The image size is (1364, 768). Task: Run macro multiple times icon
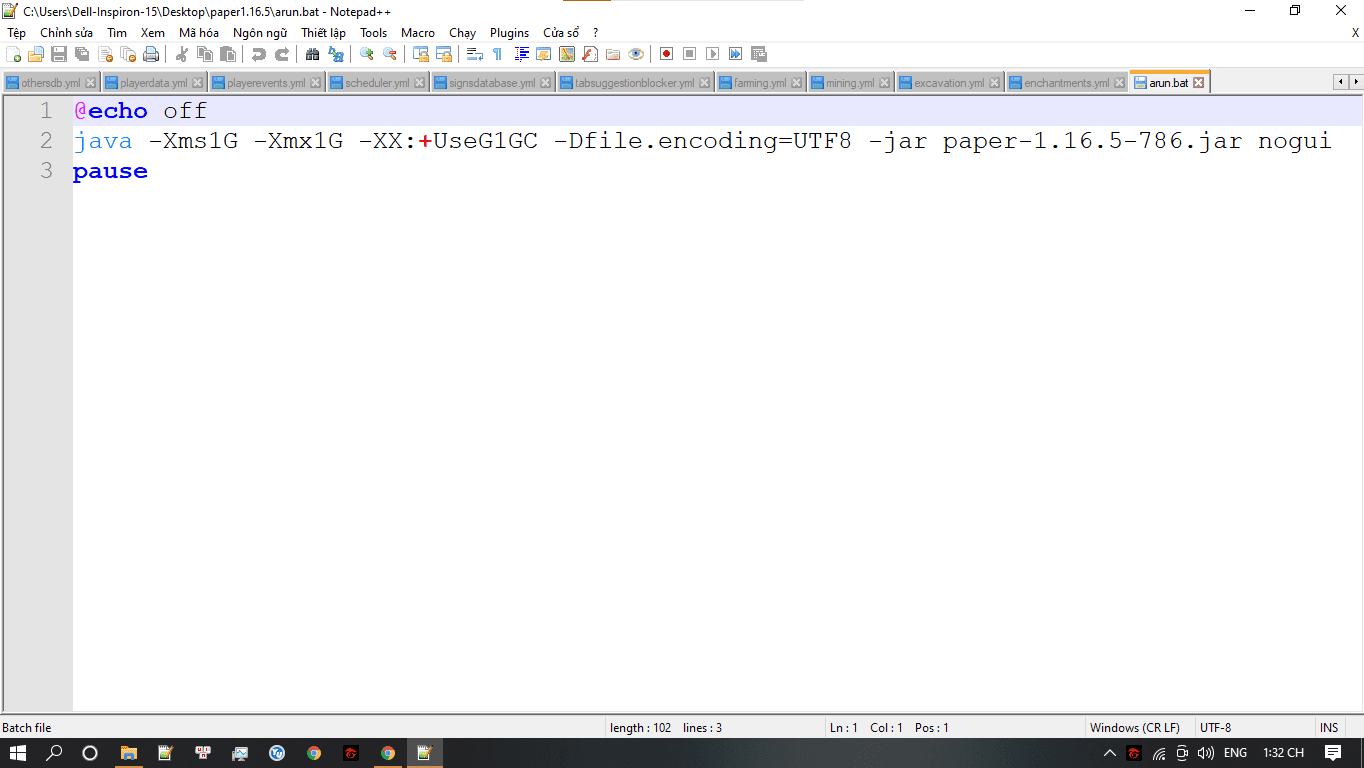click(x=735, y=54)
